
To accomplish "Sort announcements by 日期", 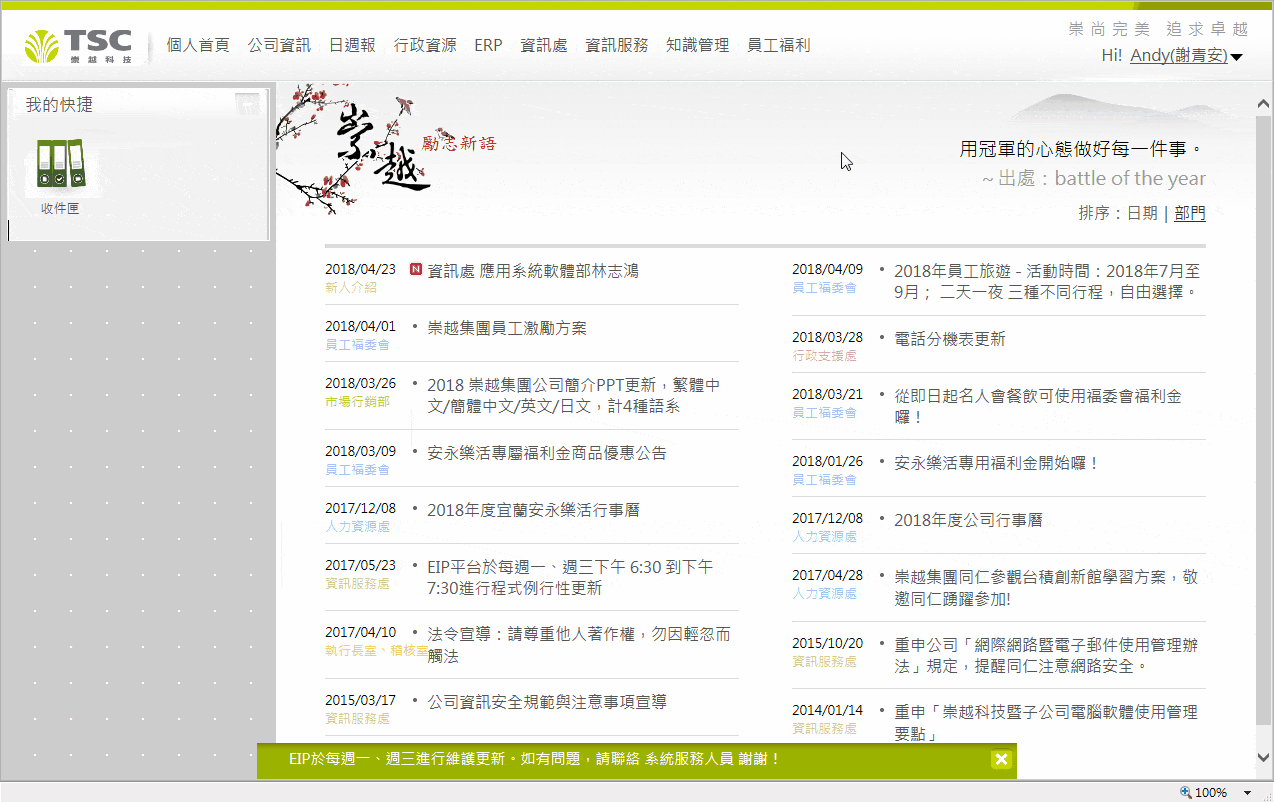I will [x=1142, y=213].
